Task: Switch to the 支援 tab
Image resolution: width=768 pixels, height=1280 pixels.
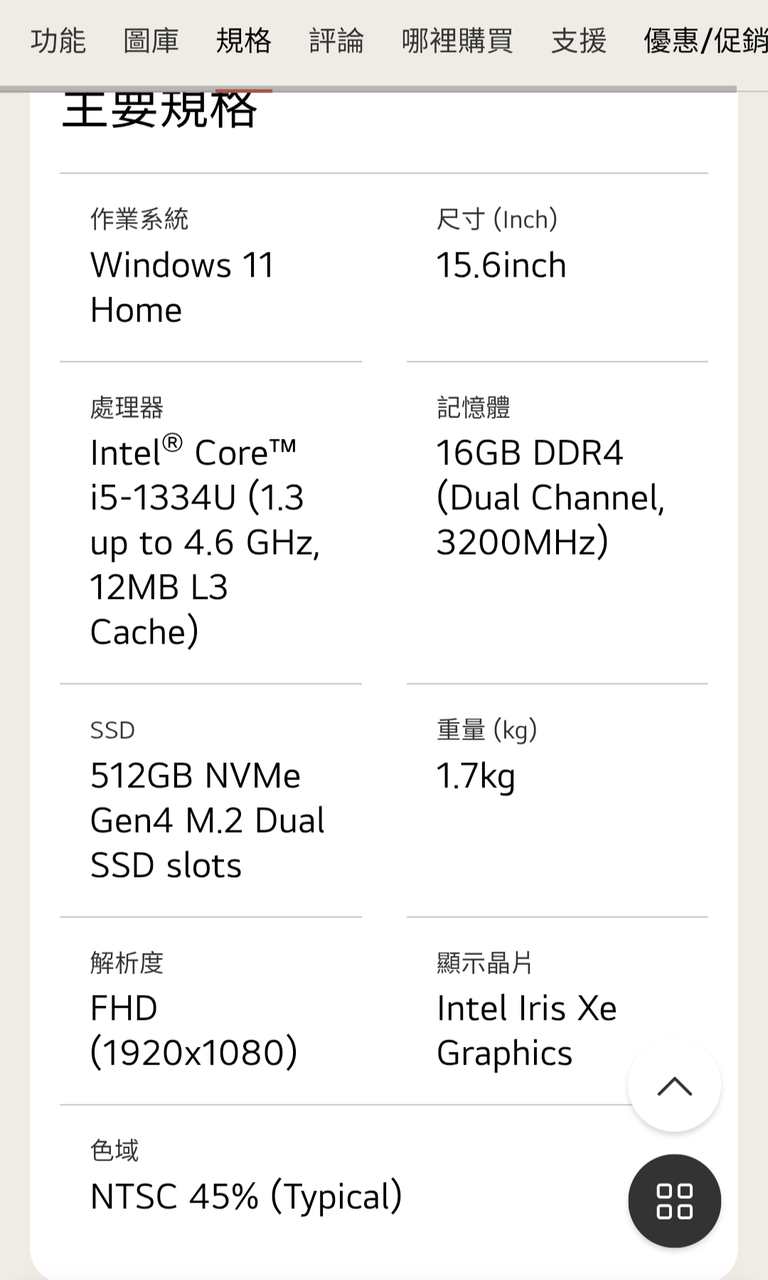Action: [578, 41]
